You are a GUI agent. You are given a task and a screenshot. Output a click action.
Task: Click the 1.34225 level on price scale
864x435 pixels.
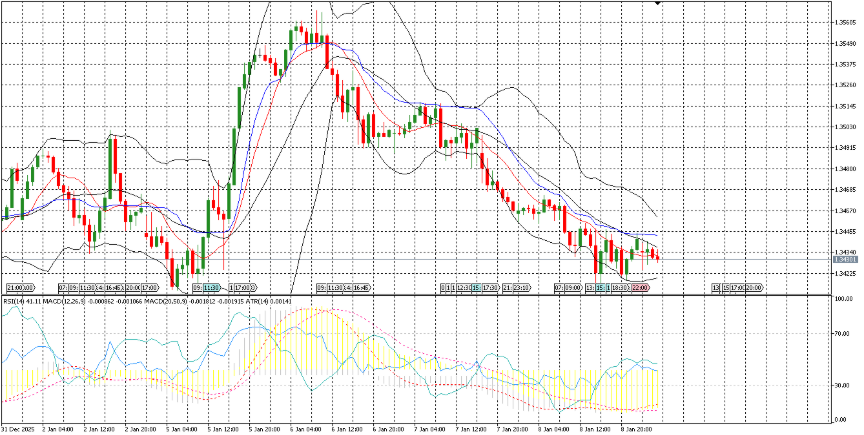(845, 273)
